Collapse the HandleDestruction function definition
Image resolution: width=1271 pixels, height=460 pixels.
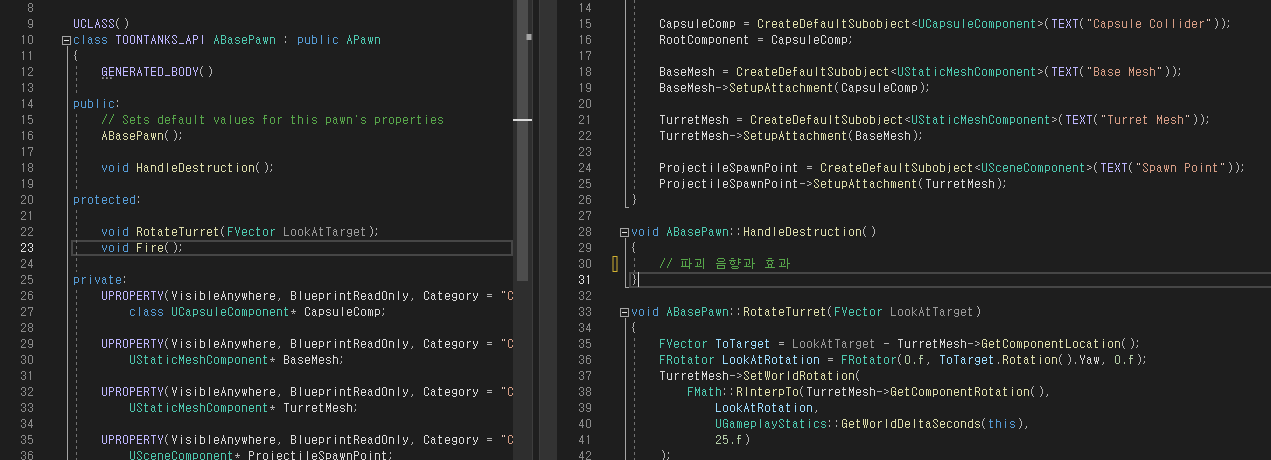point(623,232)
